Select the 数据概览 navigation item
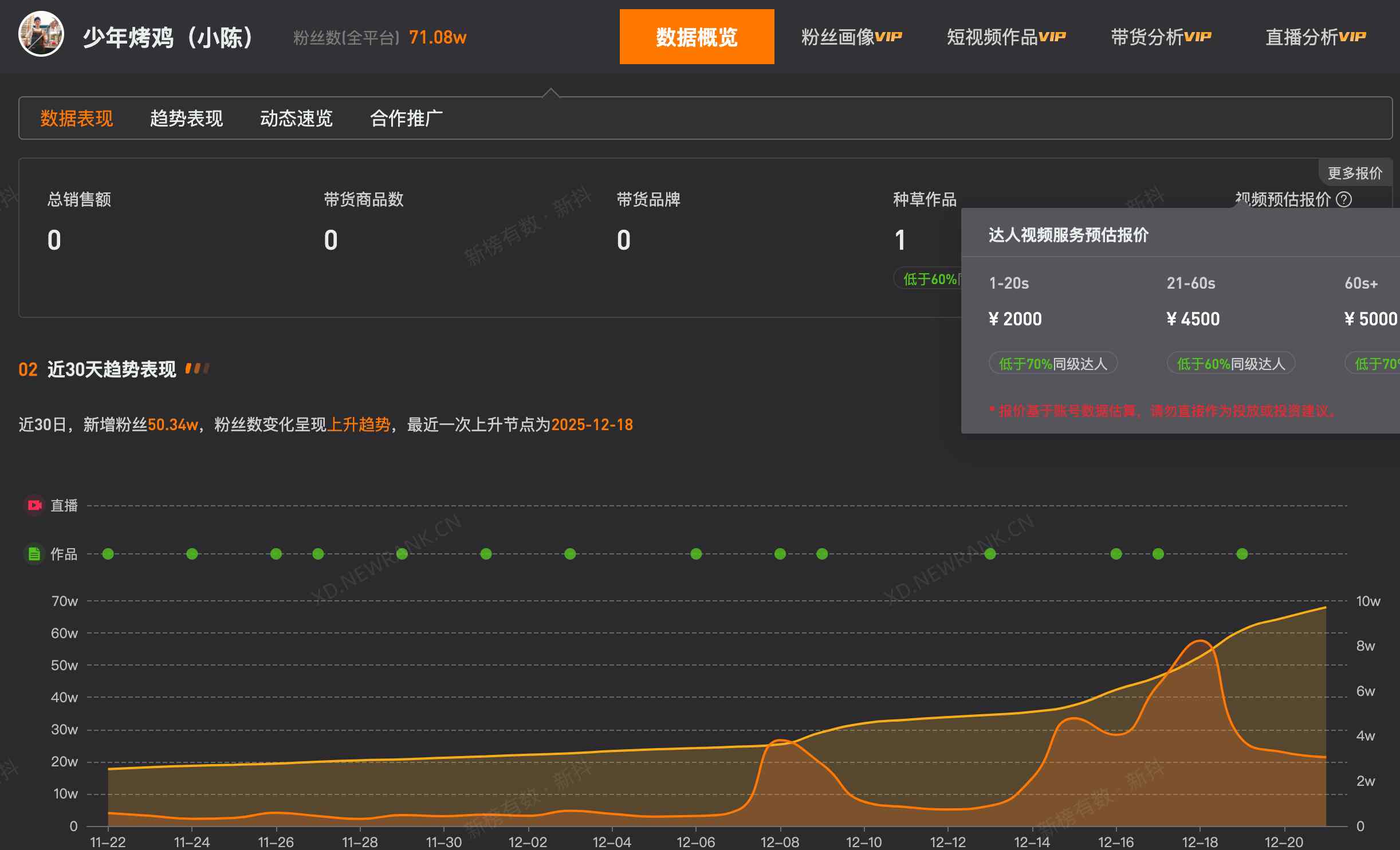The height and width of the screenshot is (850, 1400). (697, 36)
